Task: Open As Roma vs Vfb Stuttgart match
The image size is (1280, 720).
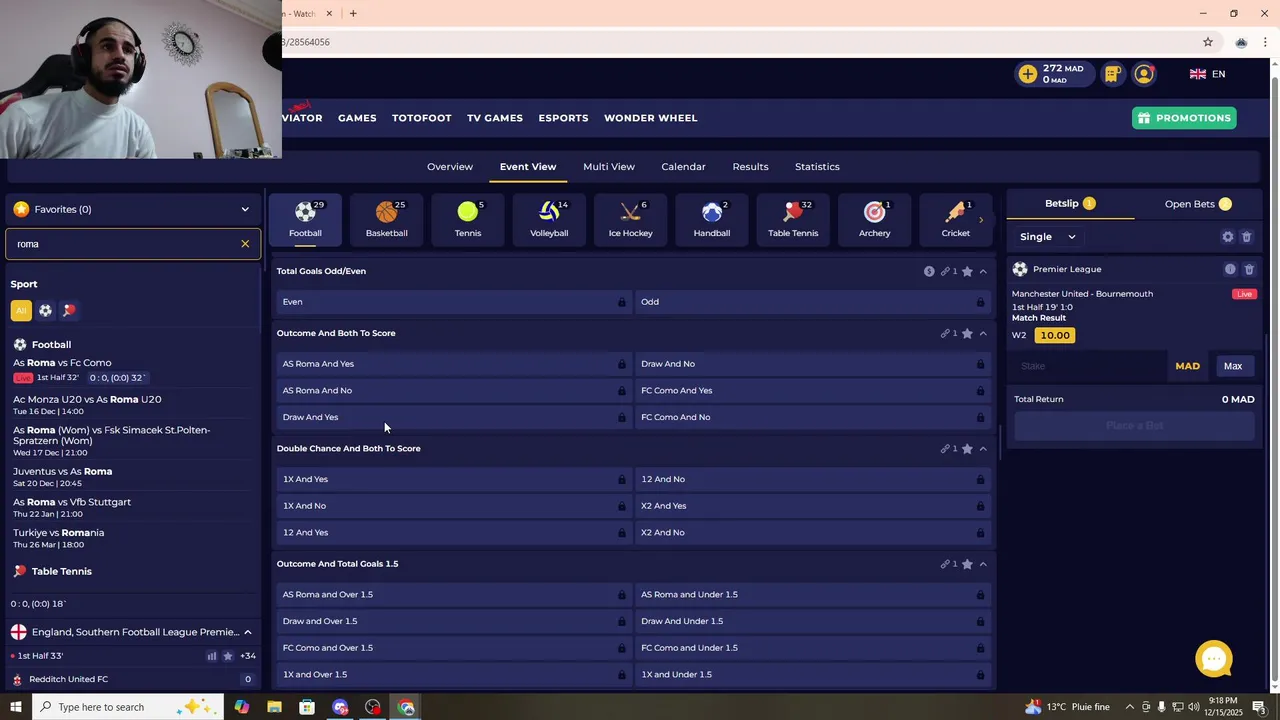Action: [x=132, y=507]
